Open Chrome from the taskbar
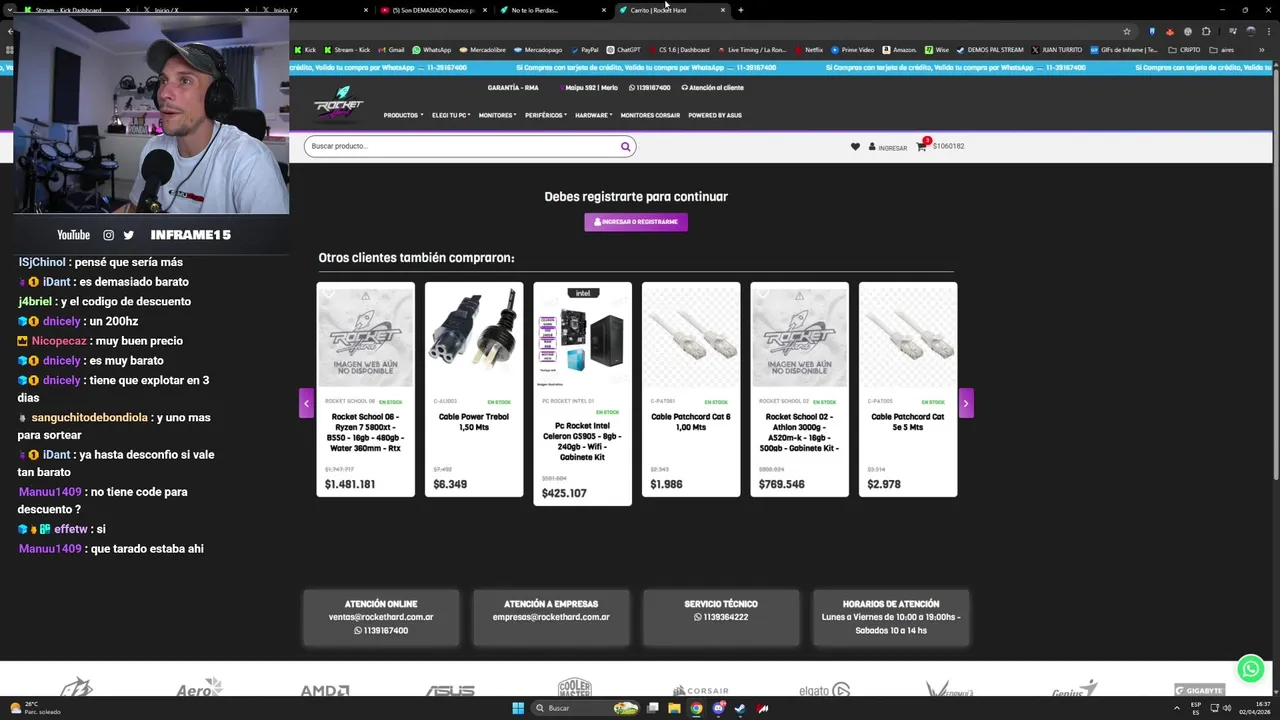 coord(696,708)
